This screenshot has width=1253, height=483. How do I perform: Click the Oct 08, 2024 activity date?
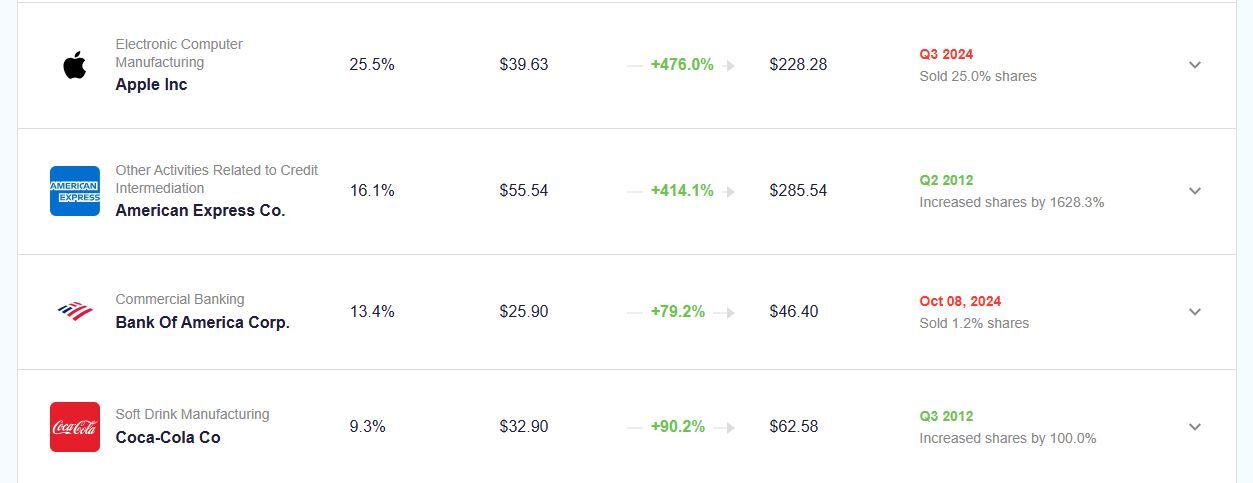pyautogui.click(x=960, y=301)
